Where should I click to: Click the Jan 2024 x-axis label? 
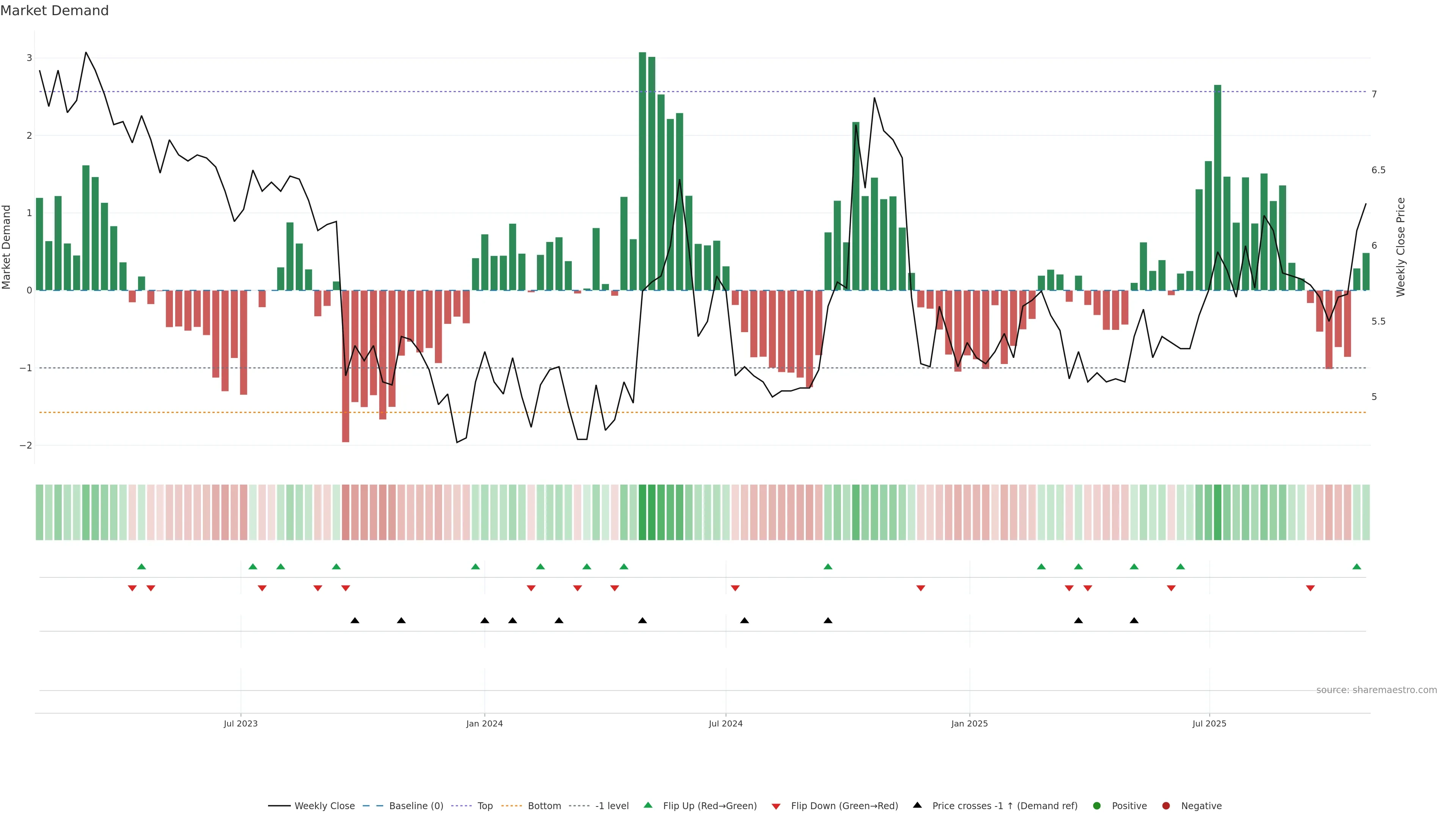(485, 723)
